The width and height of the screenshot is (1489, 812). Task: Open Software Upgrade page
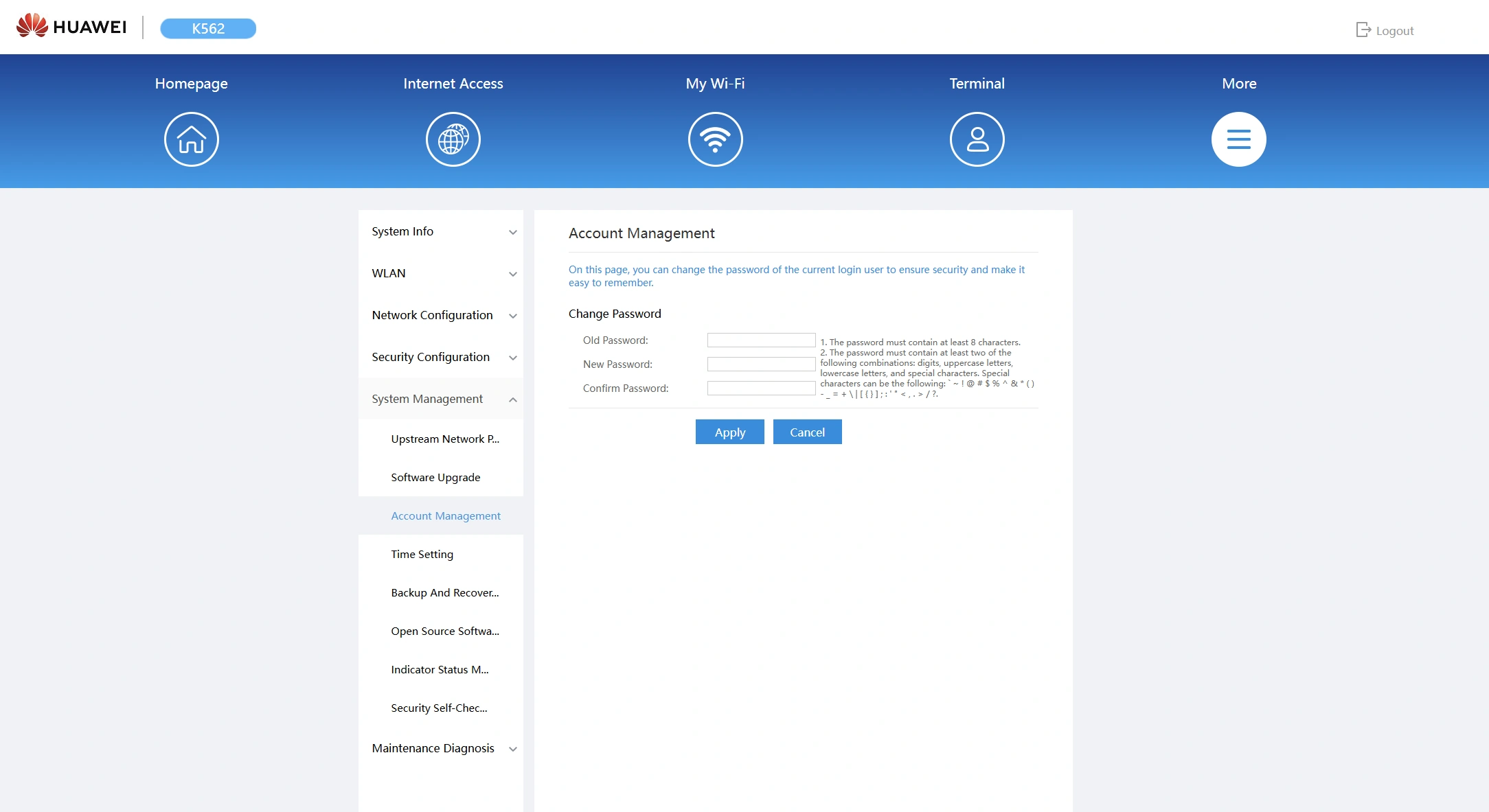pos(435,477)
